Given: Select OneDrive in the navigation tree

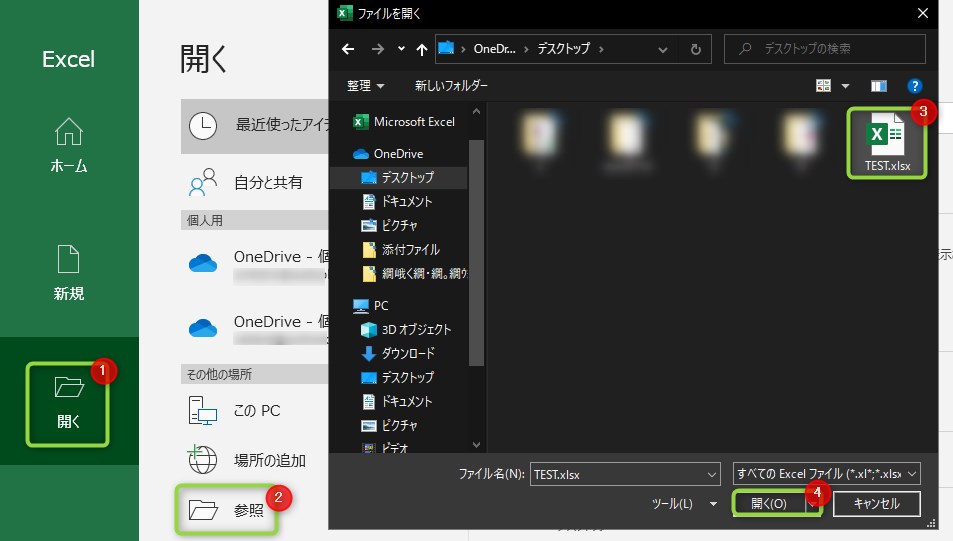Looking at the screenshot, I should 389,154.
